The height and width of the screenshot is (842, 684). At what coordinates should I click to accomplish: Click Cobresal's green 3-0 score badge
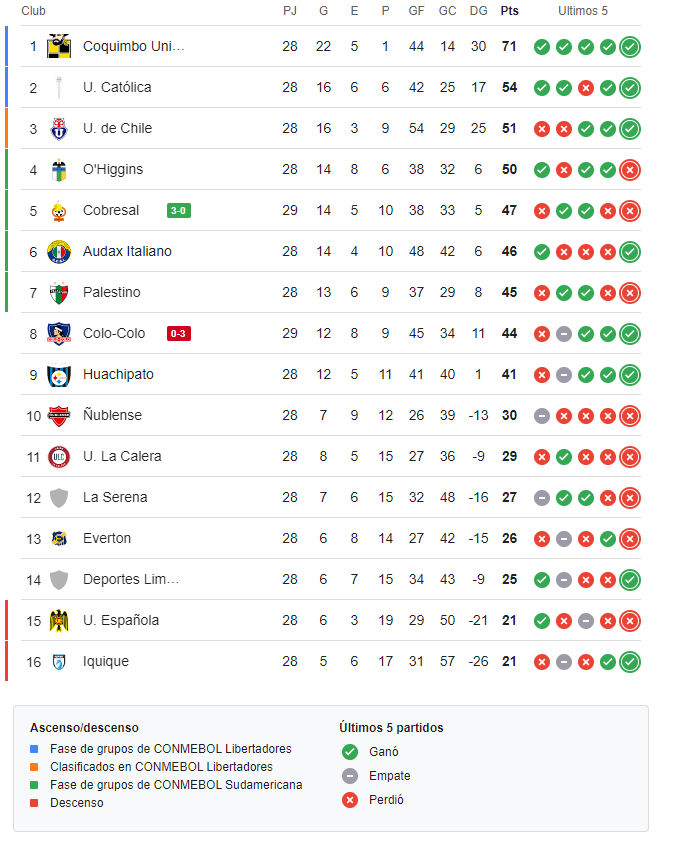click(178, 210)
